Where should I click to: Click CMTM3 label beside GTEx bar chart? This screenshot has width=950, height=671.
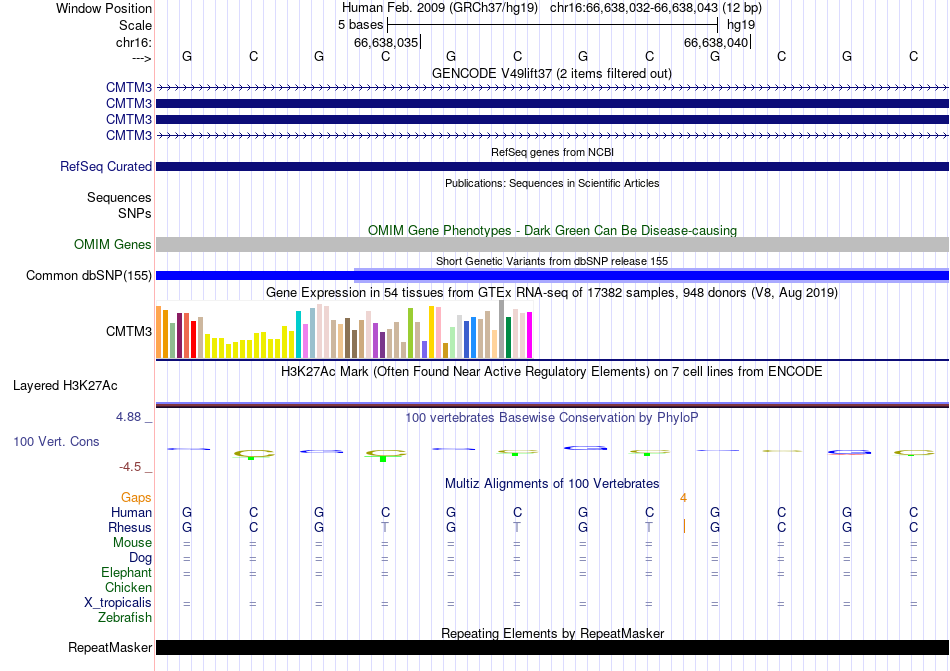click(128, 331)
